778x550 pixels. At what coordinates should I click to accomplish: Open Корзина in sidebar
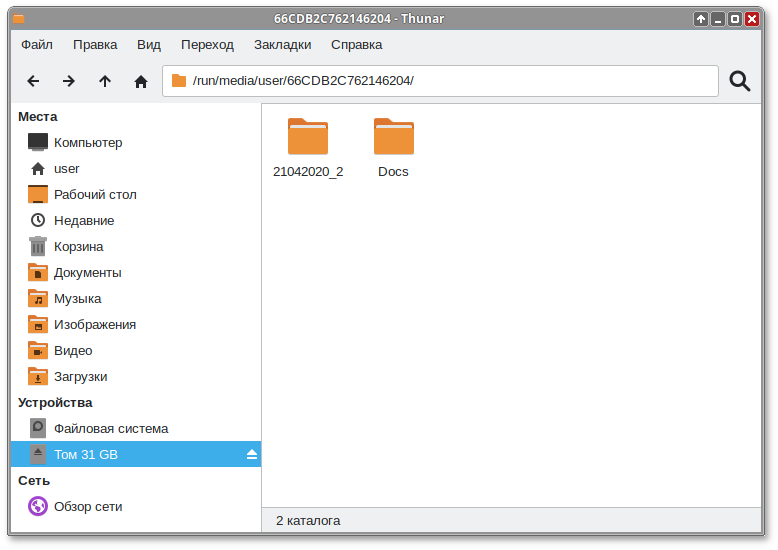pos(78,247)
